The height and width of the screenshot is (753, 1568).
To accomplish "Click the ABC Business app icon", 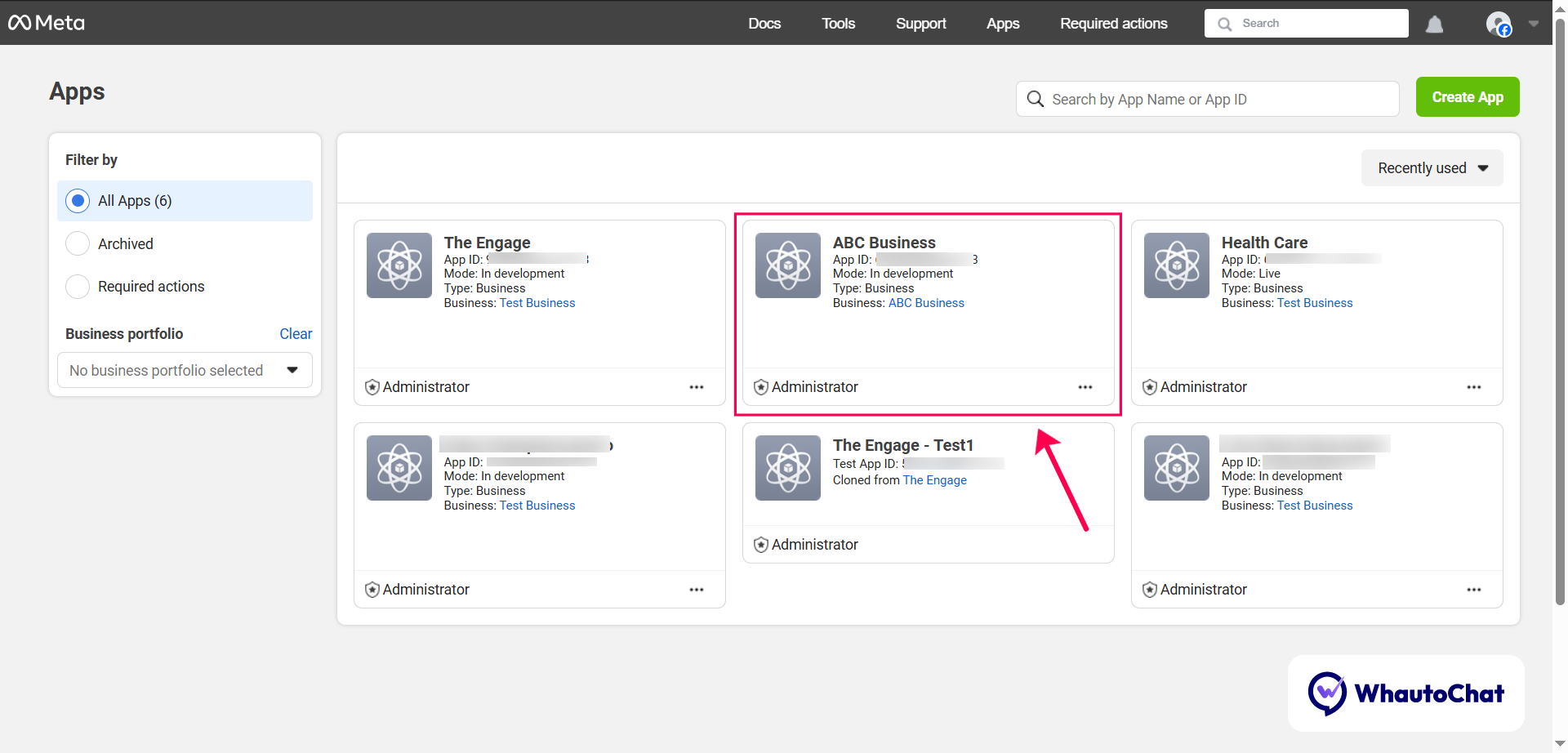I will (x=788, y=265).
